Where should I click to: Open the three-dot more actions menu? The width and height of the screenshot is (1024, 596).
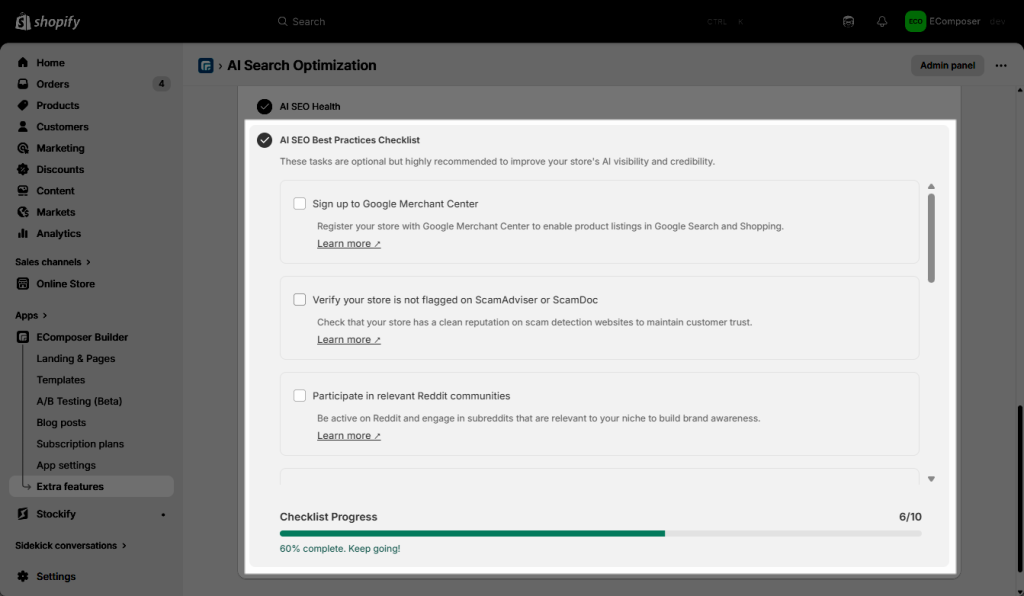point(1001,66)
